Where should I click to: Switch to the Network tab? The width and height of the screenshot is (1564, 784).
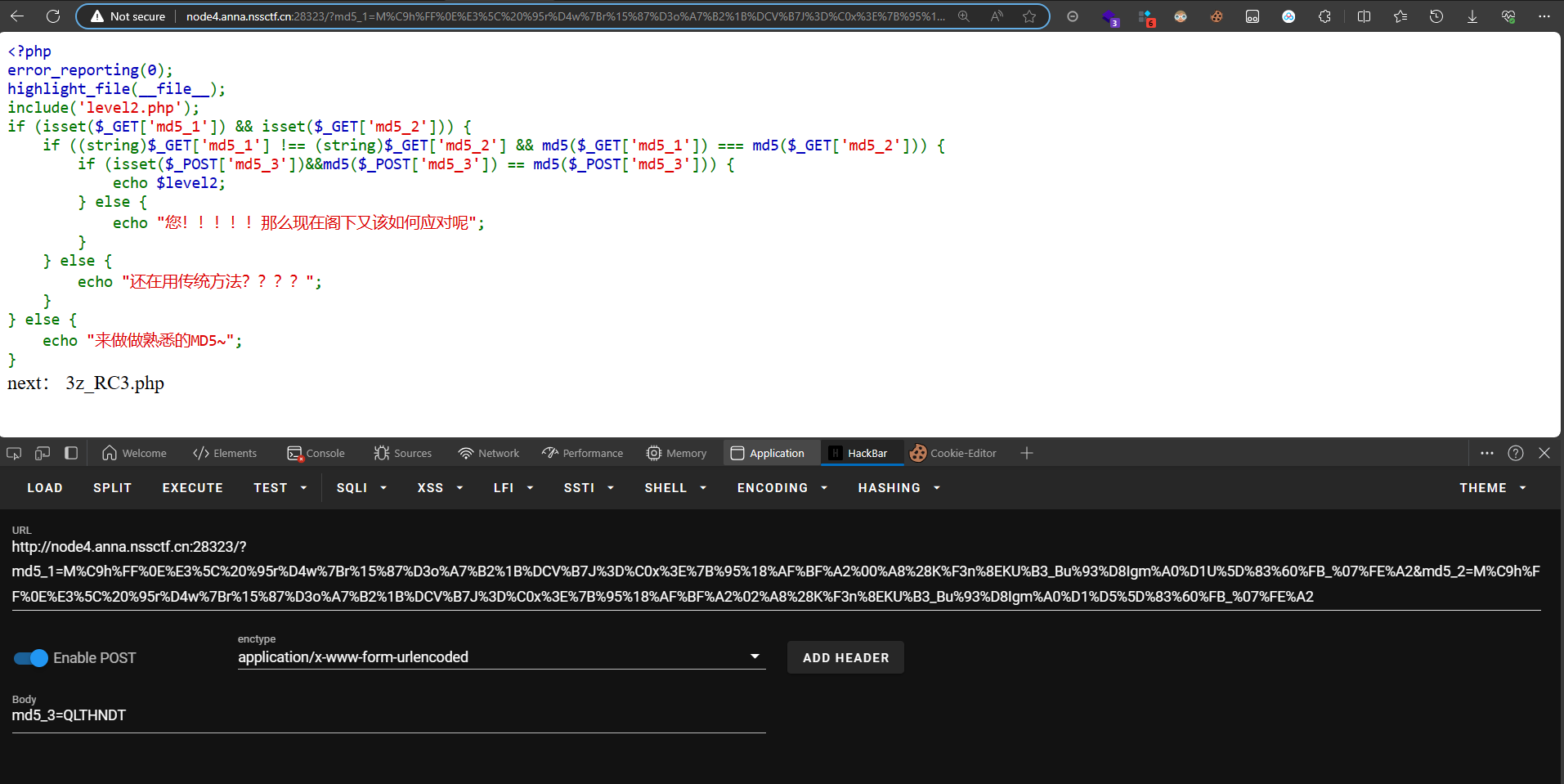[489, 453]
